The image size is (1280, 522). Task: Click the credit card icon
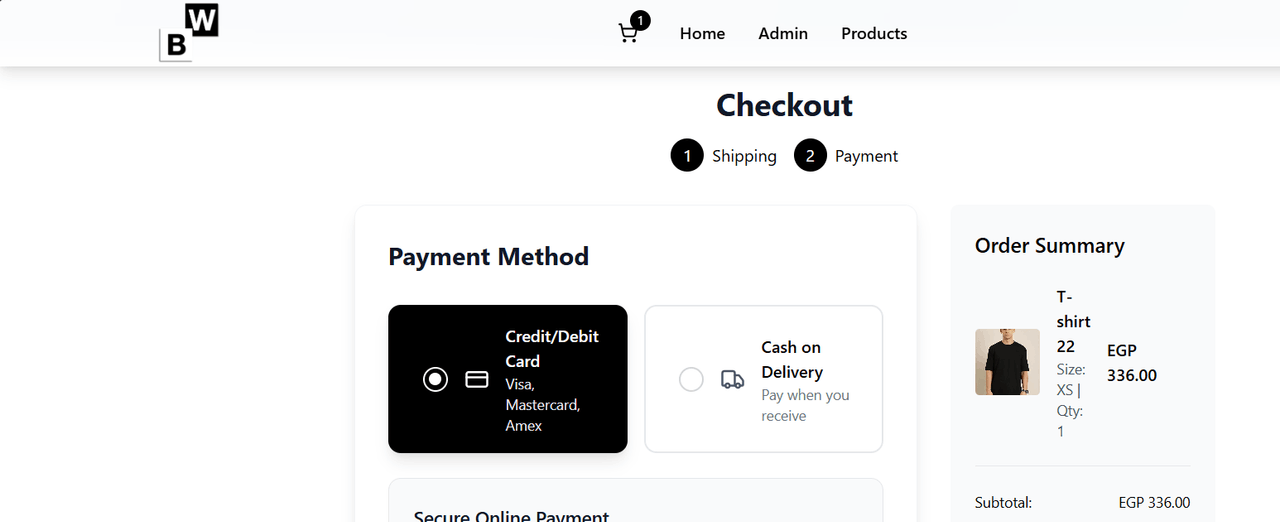pyautogui.click(x=477, y=380)
